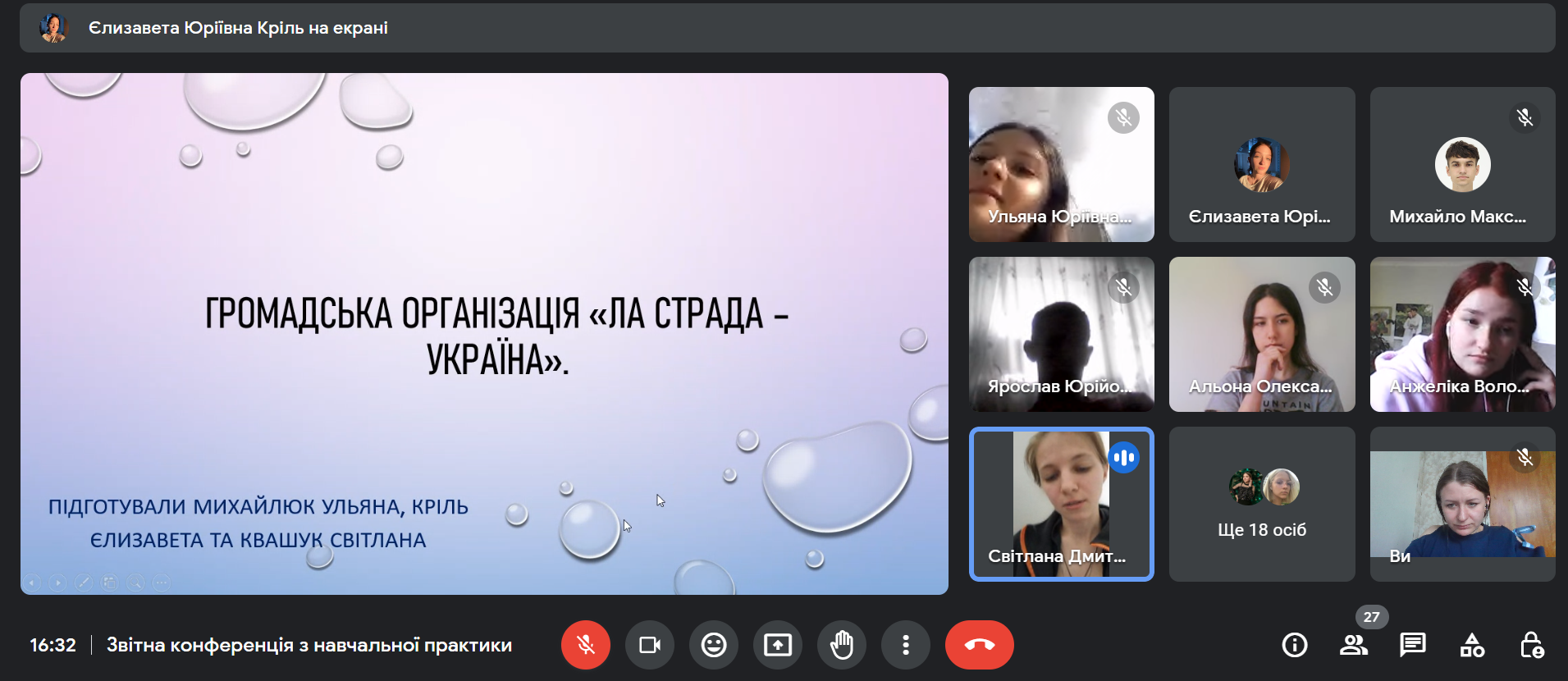Open the emoji reactions panel
1568x681 pixels.
point(714,645)
